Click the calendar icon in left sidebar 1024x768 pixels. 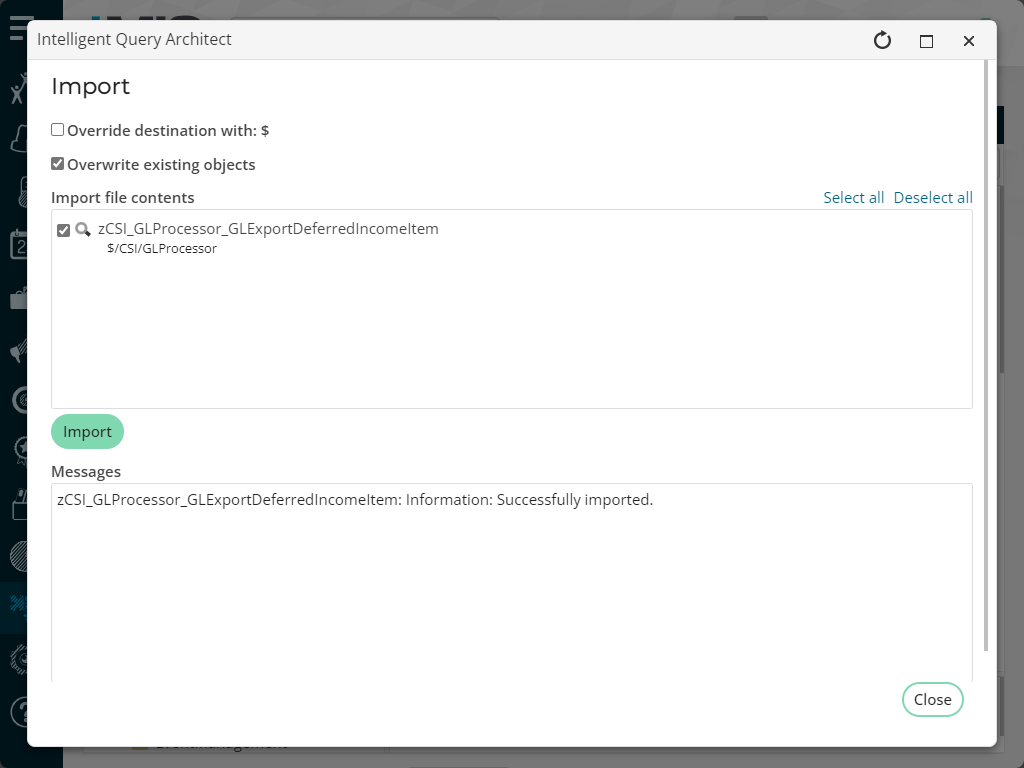coord(19,244)
